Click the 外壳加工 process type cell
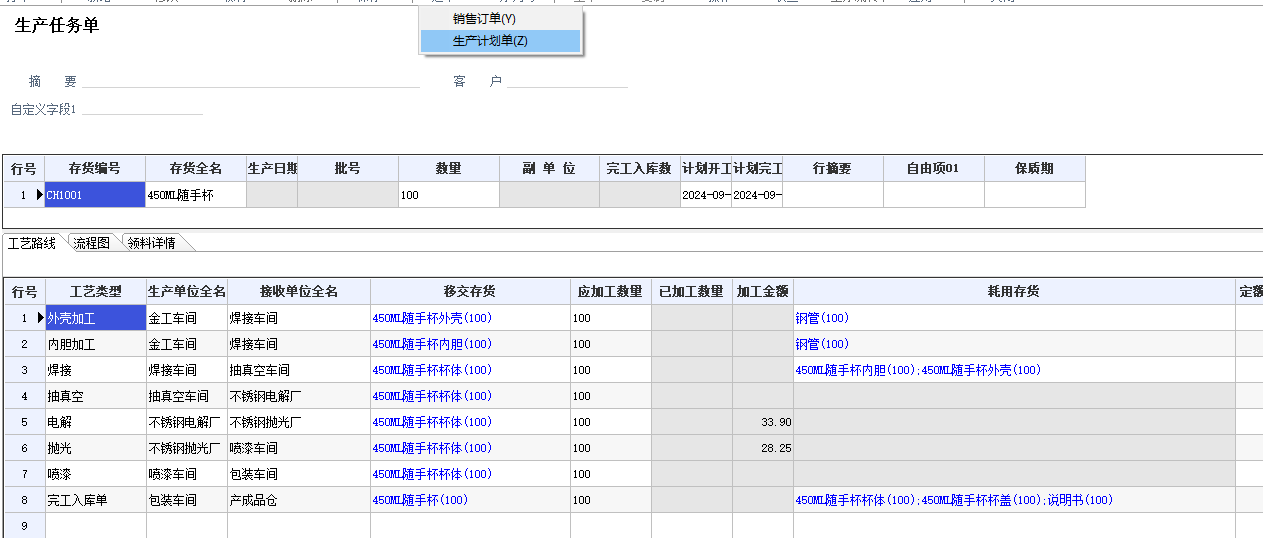 pyautogui.click(x=95, y=318)
